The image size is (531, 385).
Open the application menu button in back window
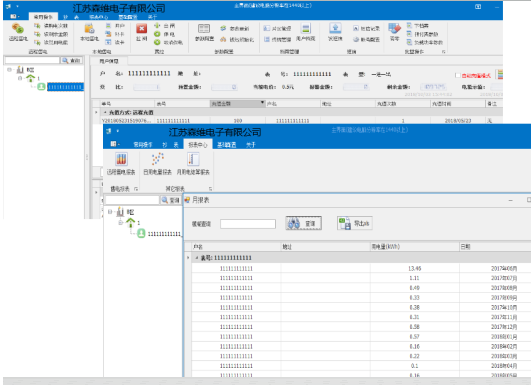14,16
